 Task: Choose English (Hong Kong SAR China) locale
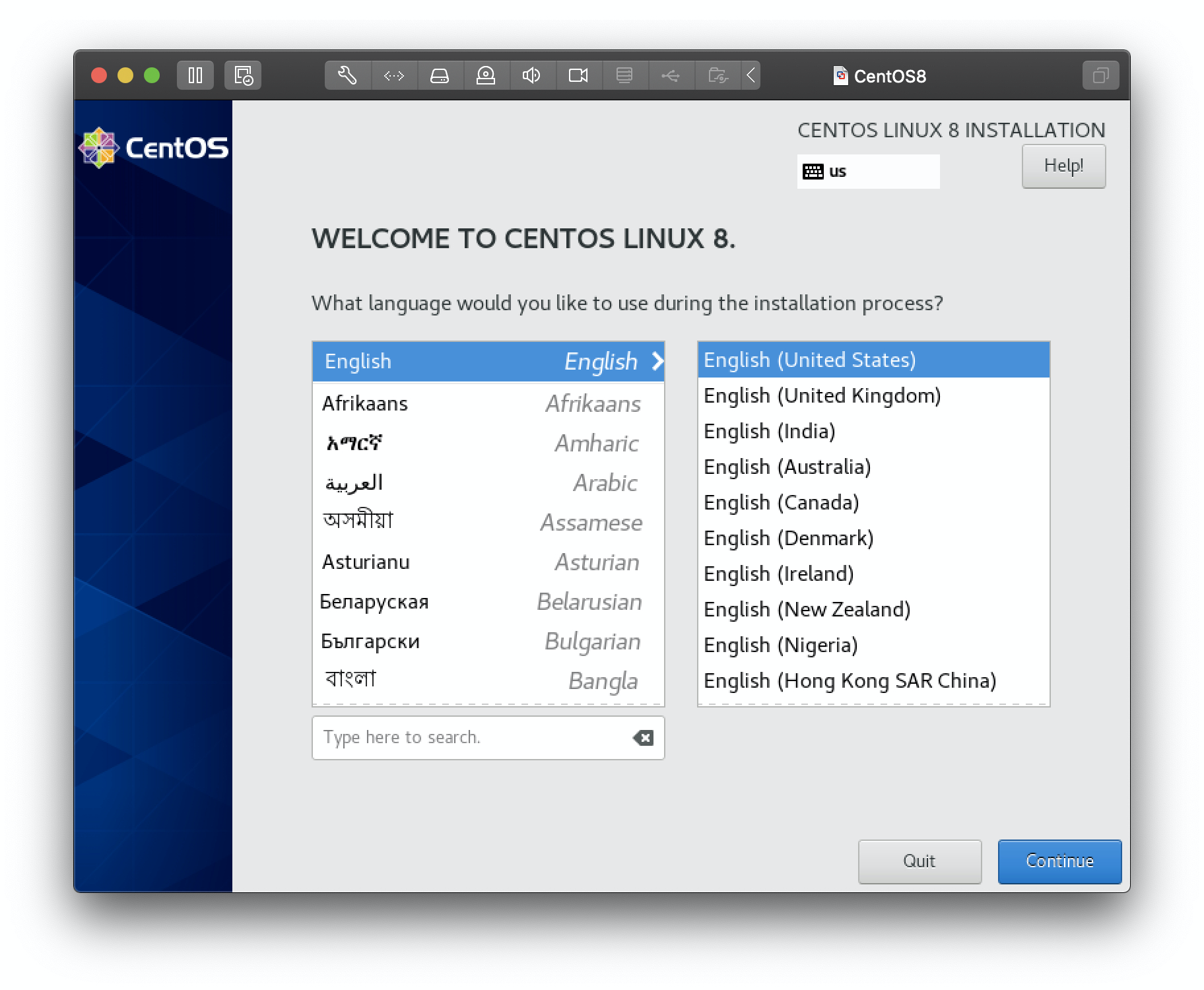point(873,680)
